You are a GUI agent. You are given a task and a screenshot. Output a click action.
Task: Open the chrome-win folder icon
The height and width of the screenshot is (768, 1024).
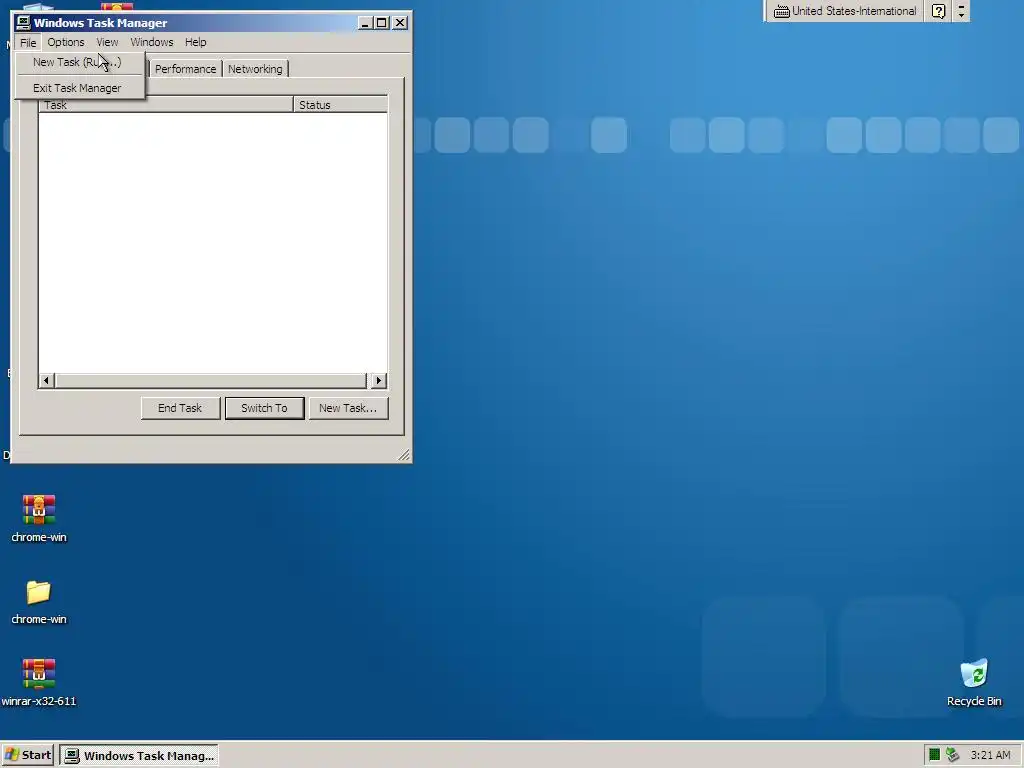[x=39, y=592]
